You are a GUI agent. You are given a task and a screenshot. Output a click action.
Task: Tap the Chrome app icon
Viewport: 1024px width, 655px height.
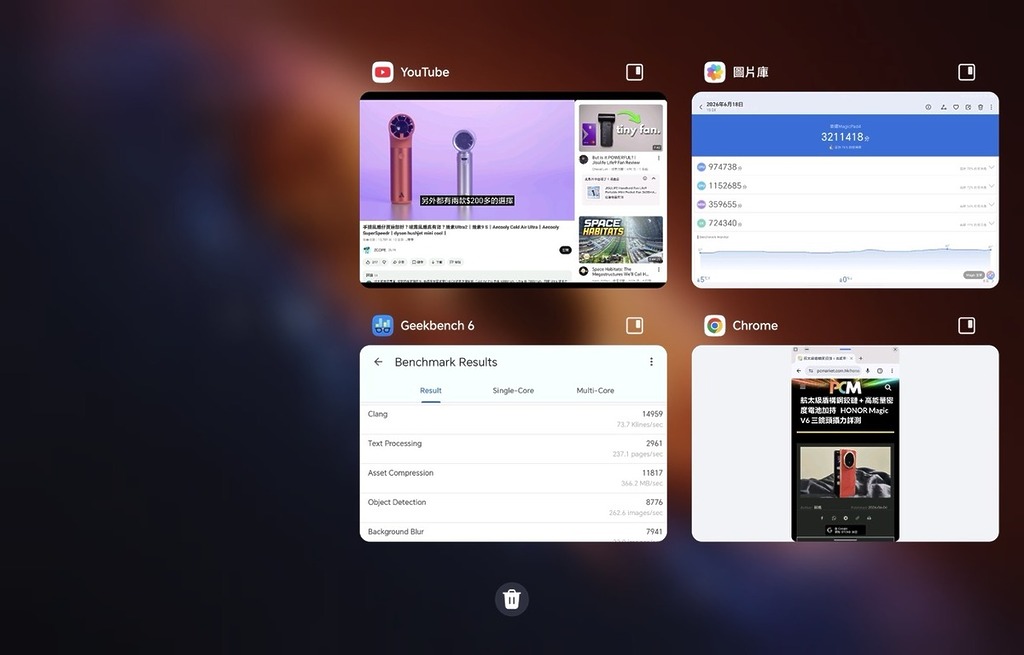point(714,325)
